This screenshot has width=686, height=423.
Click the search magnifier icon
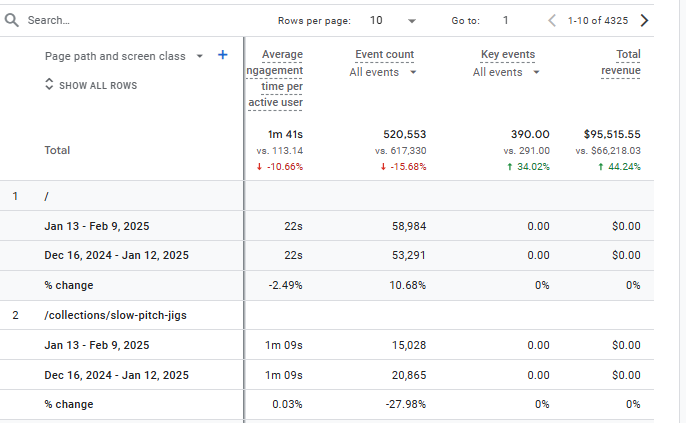tap(14, 20)
